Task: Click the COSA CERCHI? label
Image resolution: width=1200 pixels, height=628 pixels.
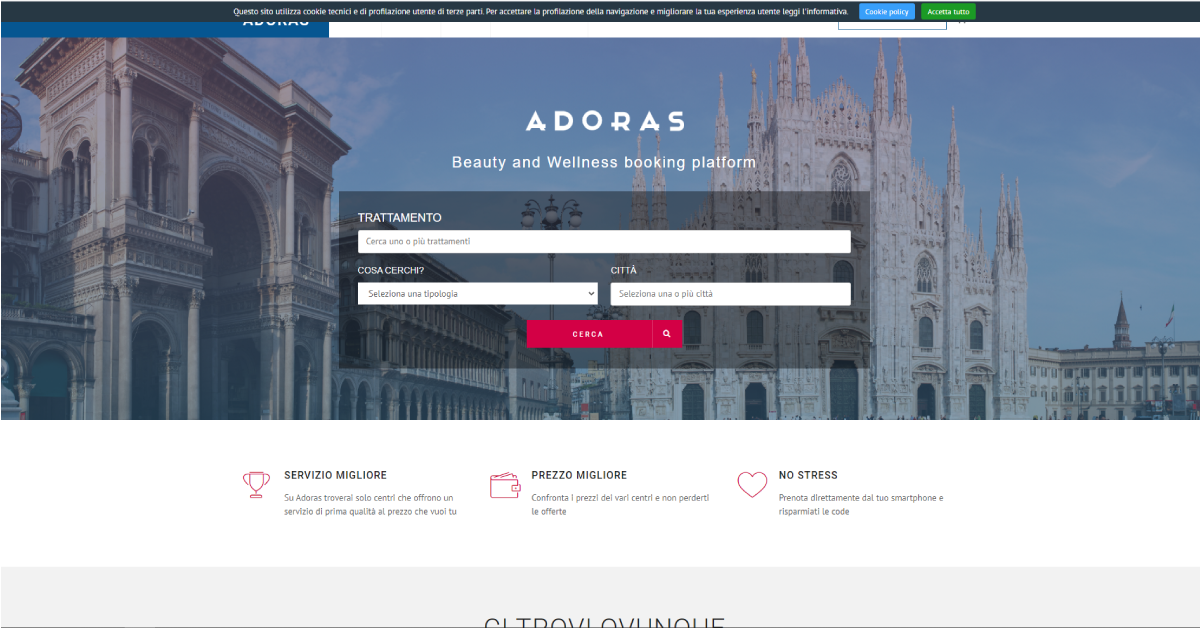Action: [x=391, y=270]
